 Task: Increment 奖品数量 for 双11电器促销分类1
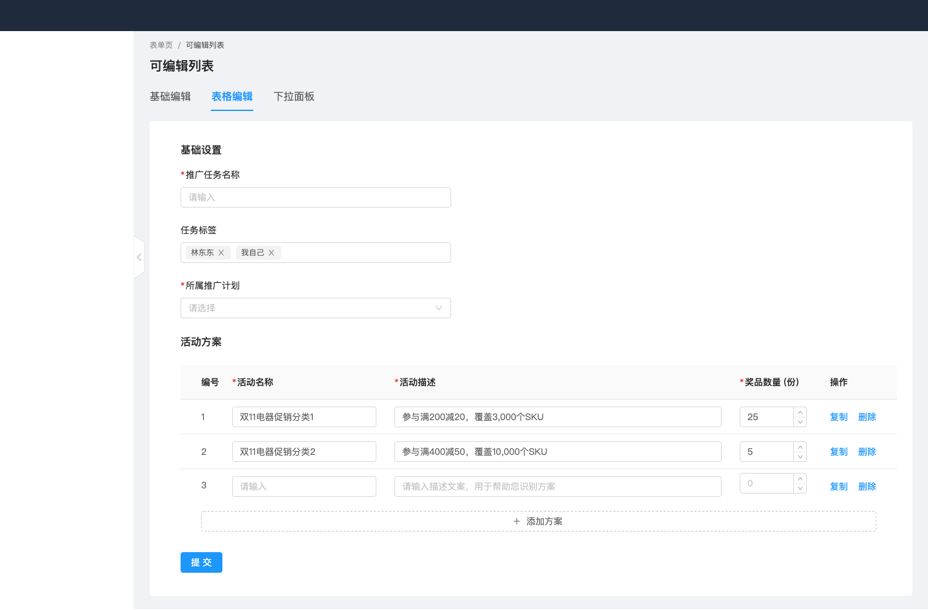pyautogui.click(x=800, y=411)
